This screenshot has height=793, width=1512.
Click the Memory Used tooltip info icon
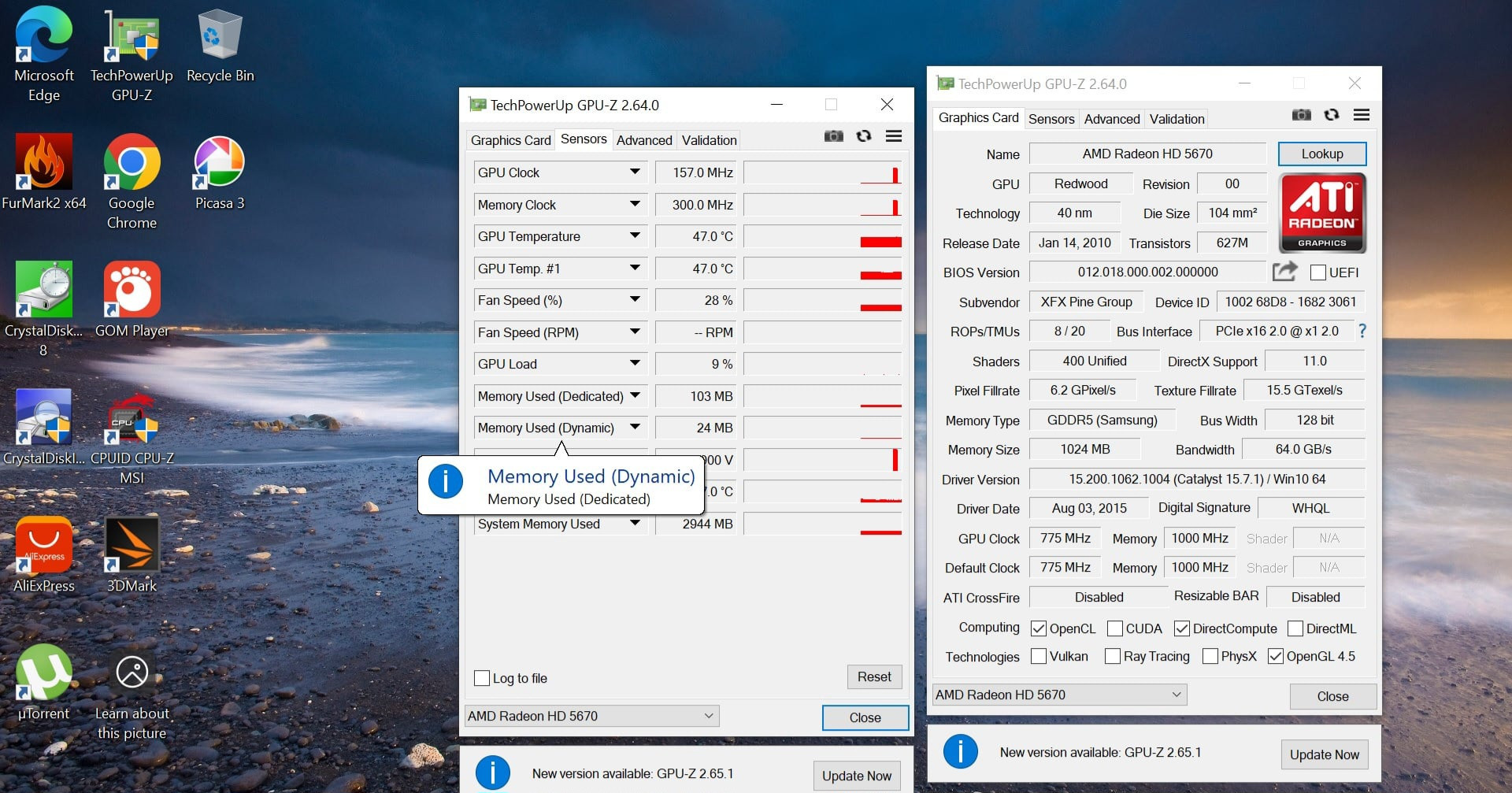coord(446,480)
